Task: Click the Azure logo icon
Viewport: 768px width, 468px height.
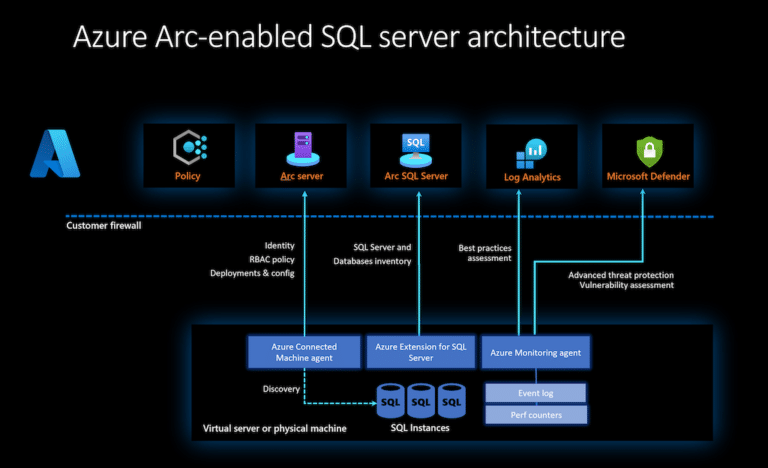Action: [x=55, y=153]
